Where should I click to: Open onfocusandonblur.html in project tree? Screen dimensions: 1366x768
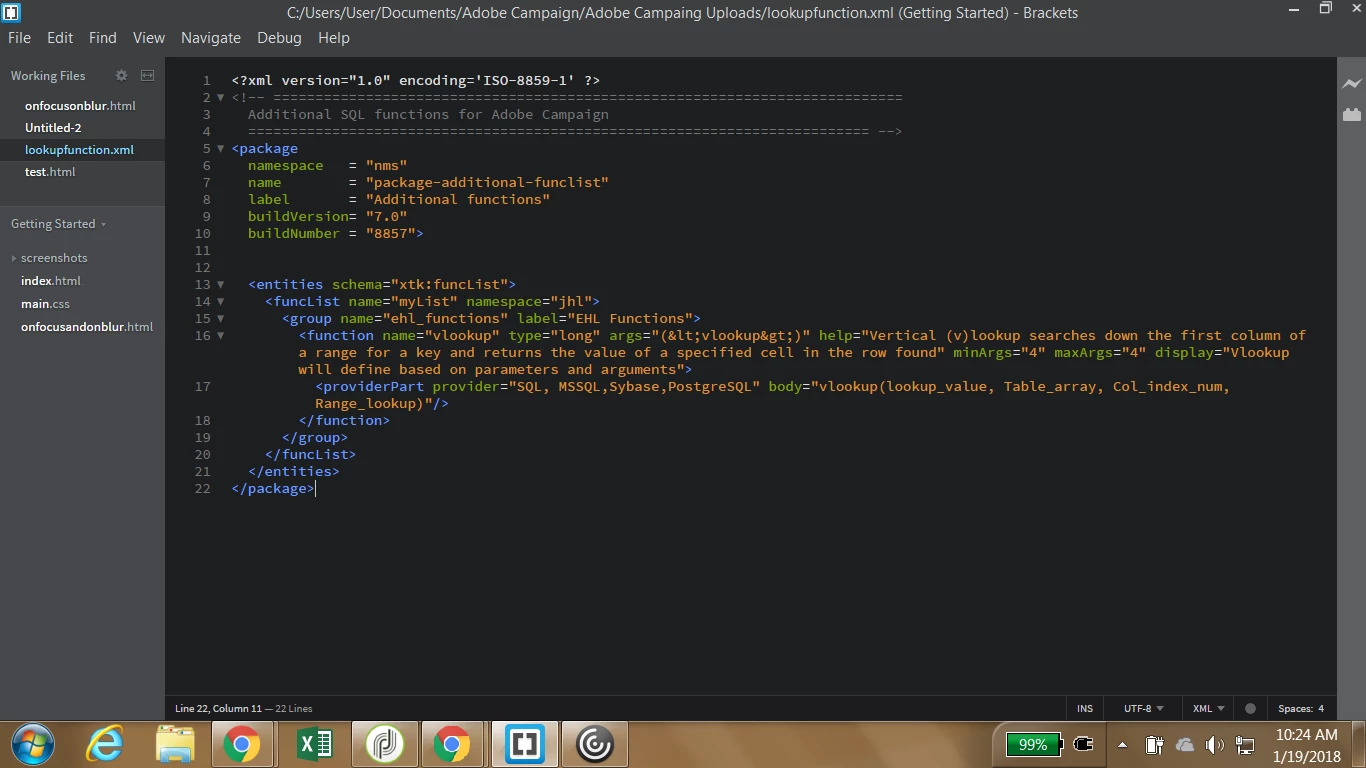coord(87,327)
